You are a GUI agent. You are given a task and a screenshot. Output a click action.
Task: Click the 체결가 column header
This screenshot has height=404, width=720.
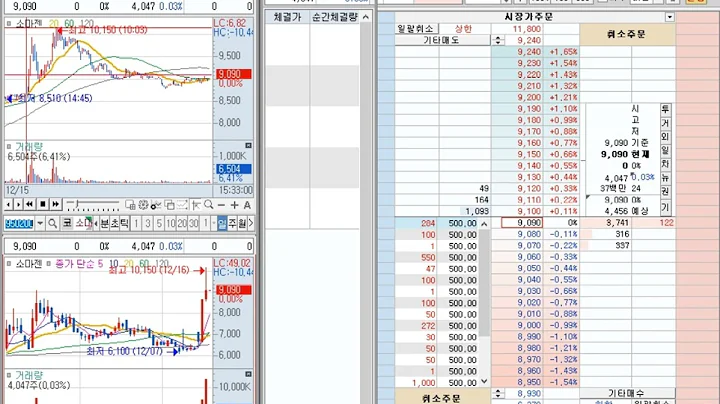point(287,17)
